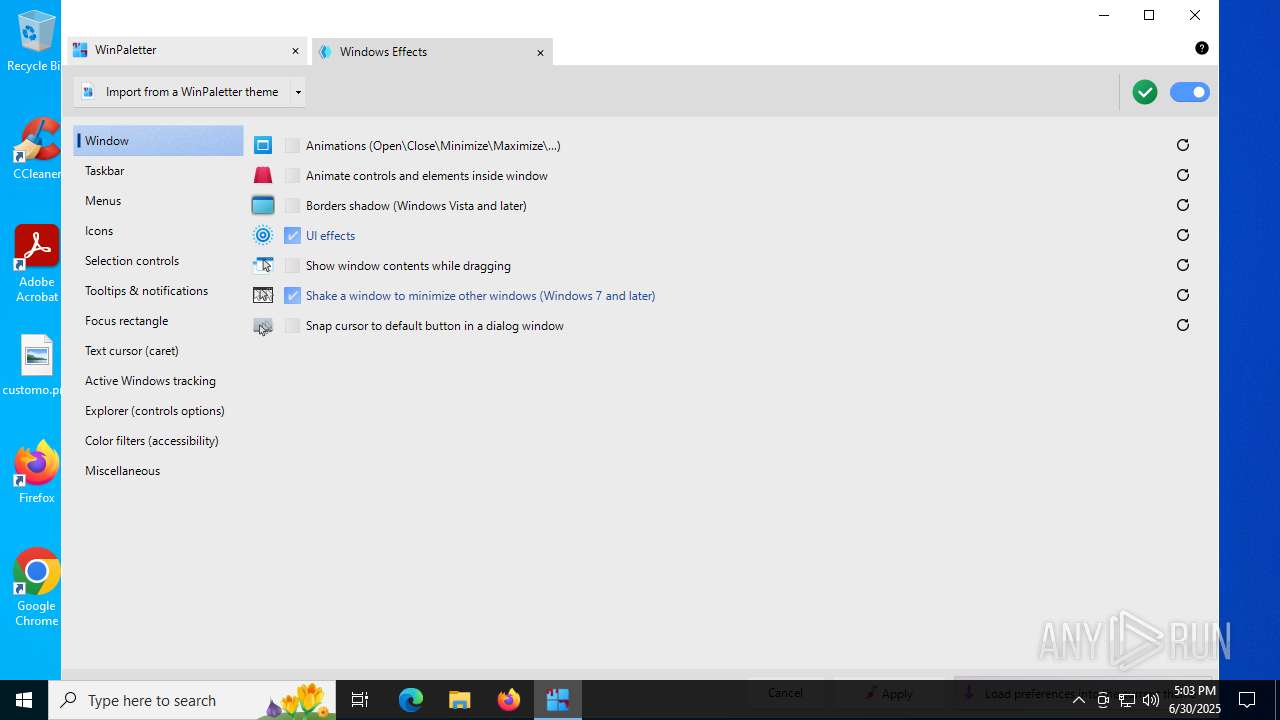The height and width of the screenshot is (720, 1280).
Task: Open the help question mark icon
Action: click(x=1202, y=48)
